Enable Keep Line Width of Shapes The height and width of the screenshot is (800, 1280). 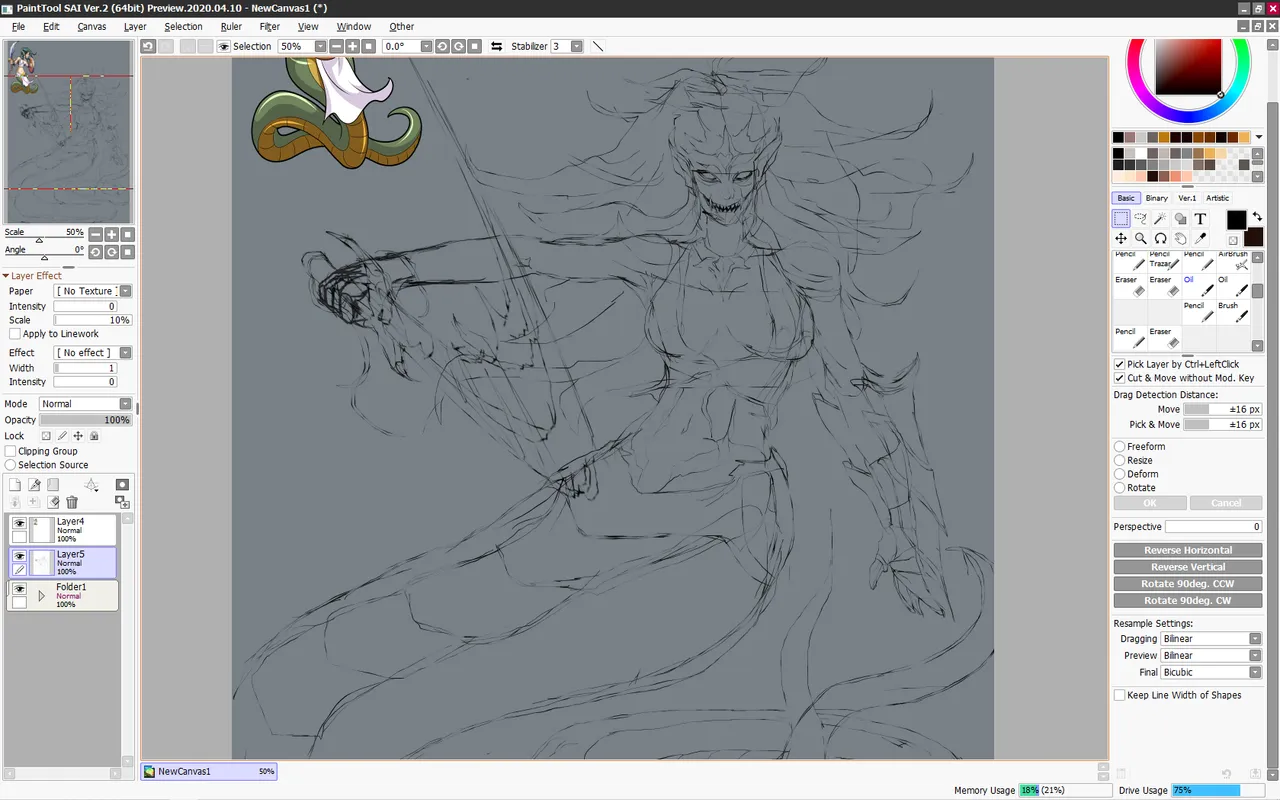(x=1120, y=695)
